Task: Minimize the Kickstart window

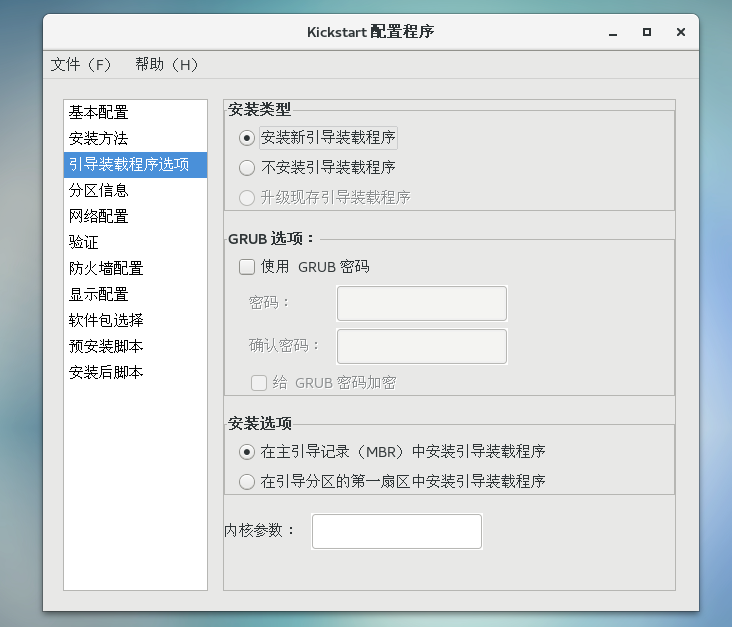Action: pyautogui.click(x=613, y=32)
